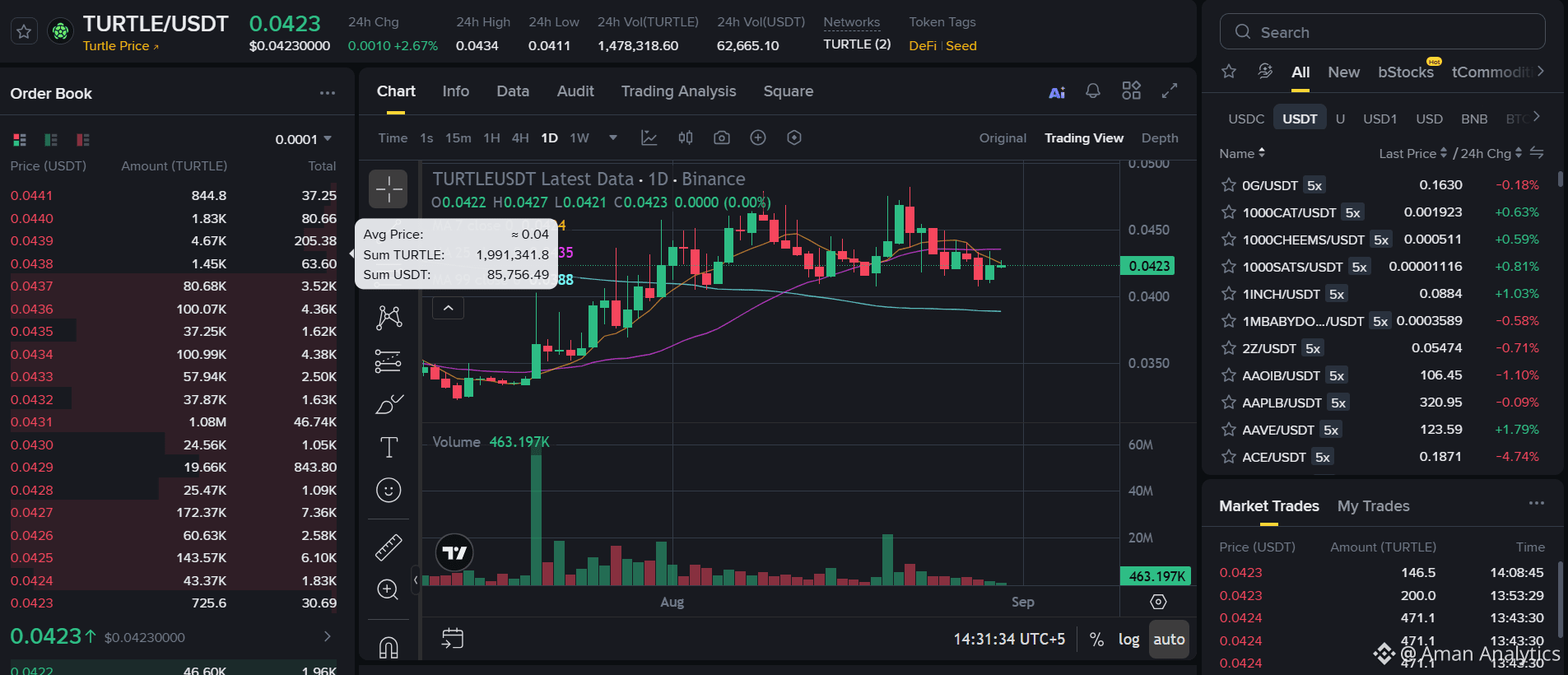Open technical indicators icon
The height and width of the screenshot is (675, 1568).
point(649,137)
